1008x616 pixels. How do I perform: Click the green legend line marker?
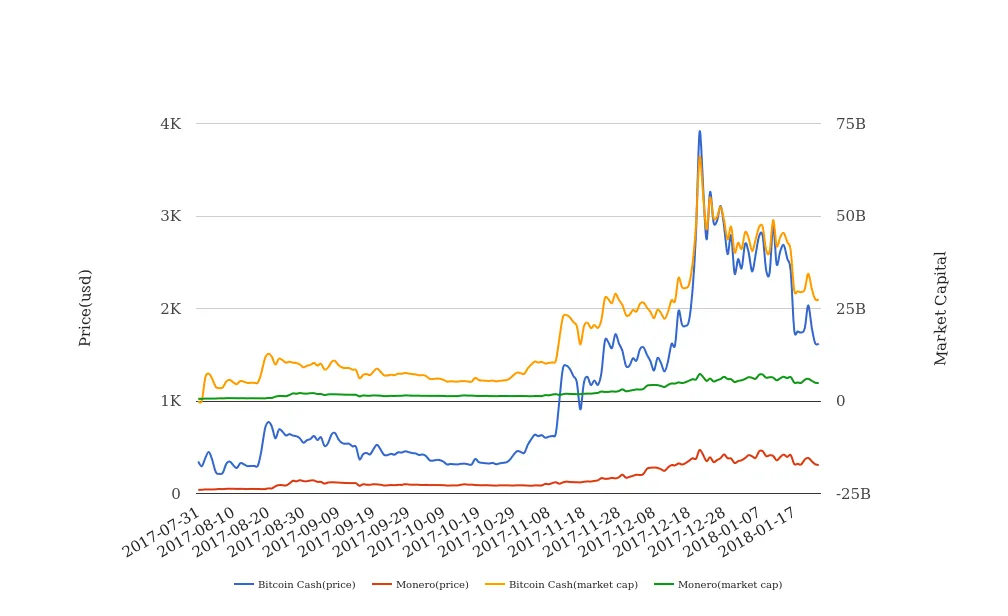663,584
